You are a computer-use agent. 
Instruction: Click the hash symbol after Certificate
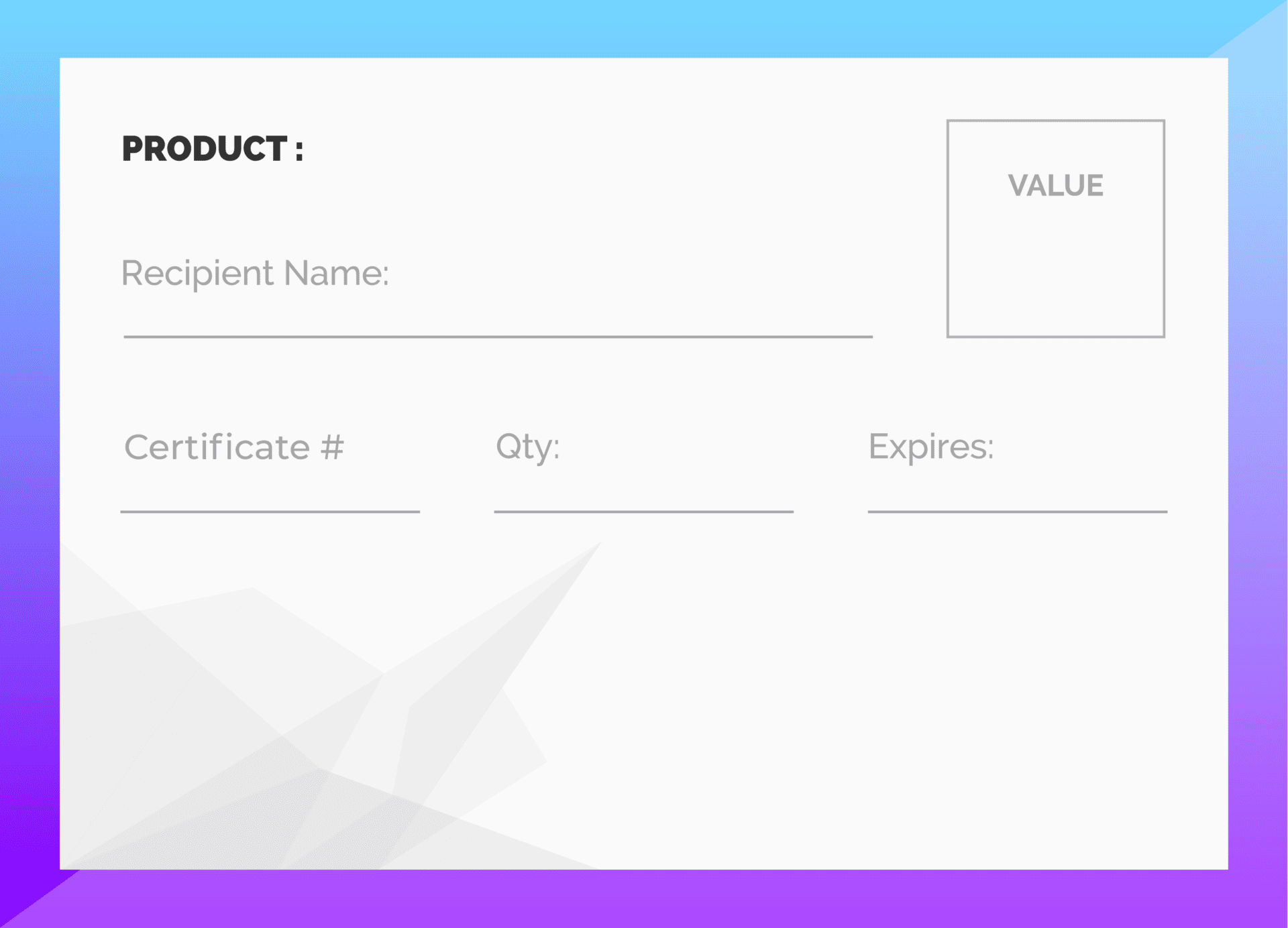coord(332,447)
